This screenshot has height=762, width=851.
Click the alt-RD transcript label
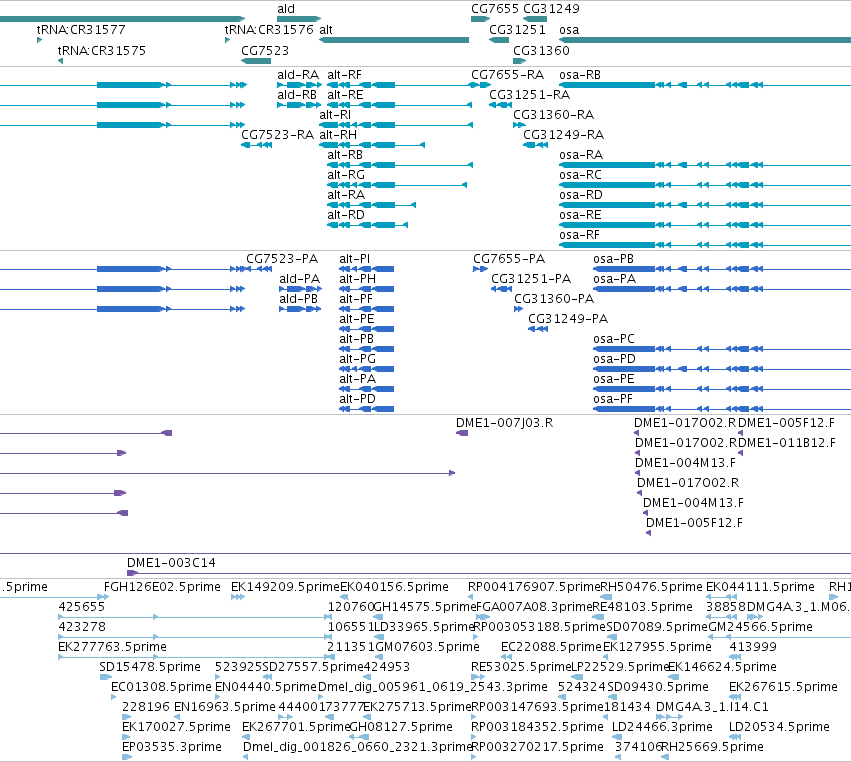[346, 215]
